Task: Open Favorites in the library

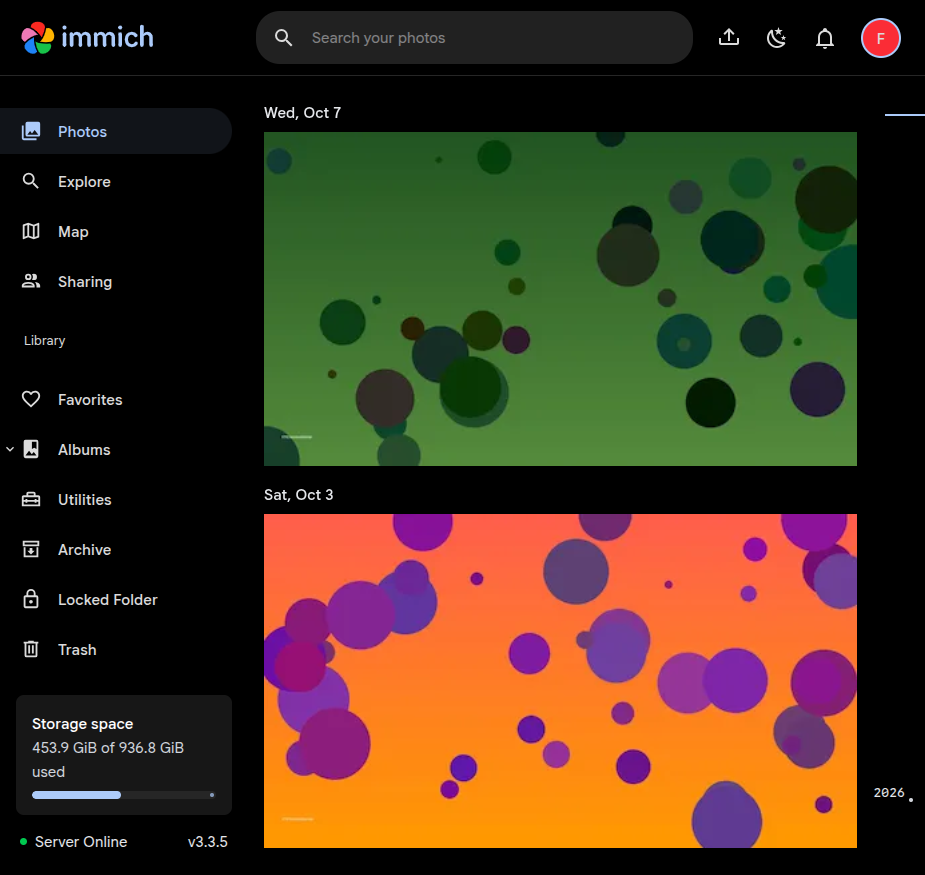Action: 90,399
